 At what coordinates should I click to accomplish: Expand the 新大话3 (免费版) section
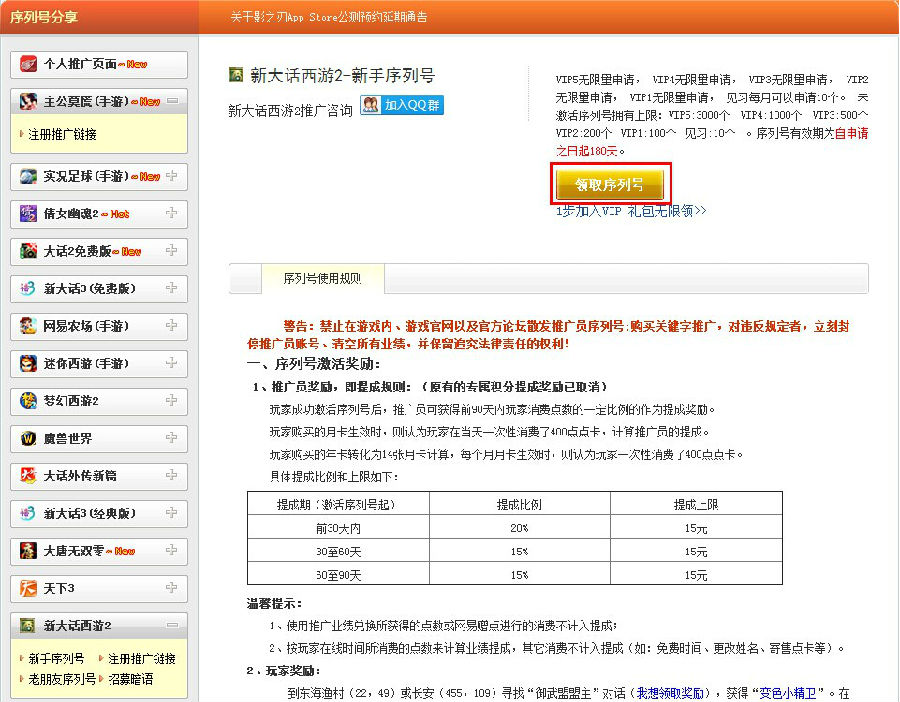pyautogui.click(x=172, y=288)
